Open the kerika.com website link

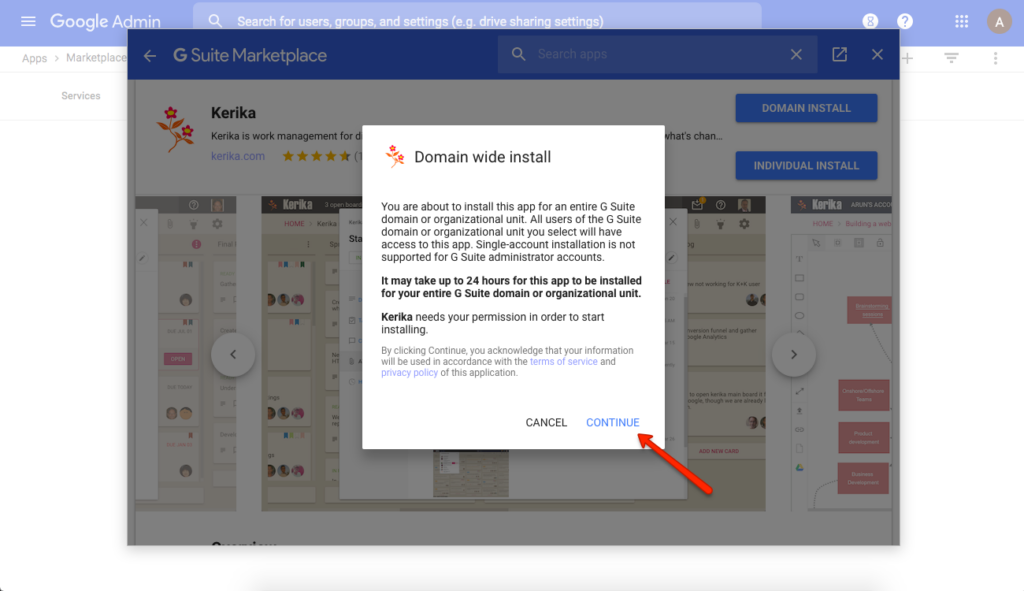click(x=238, y=156)
